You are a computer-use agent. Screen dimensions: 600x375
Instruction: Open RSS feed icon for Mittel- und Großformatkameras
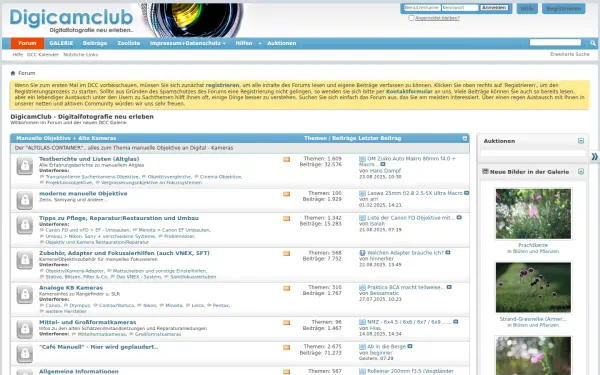[x=286, y=323]
